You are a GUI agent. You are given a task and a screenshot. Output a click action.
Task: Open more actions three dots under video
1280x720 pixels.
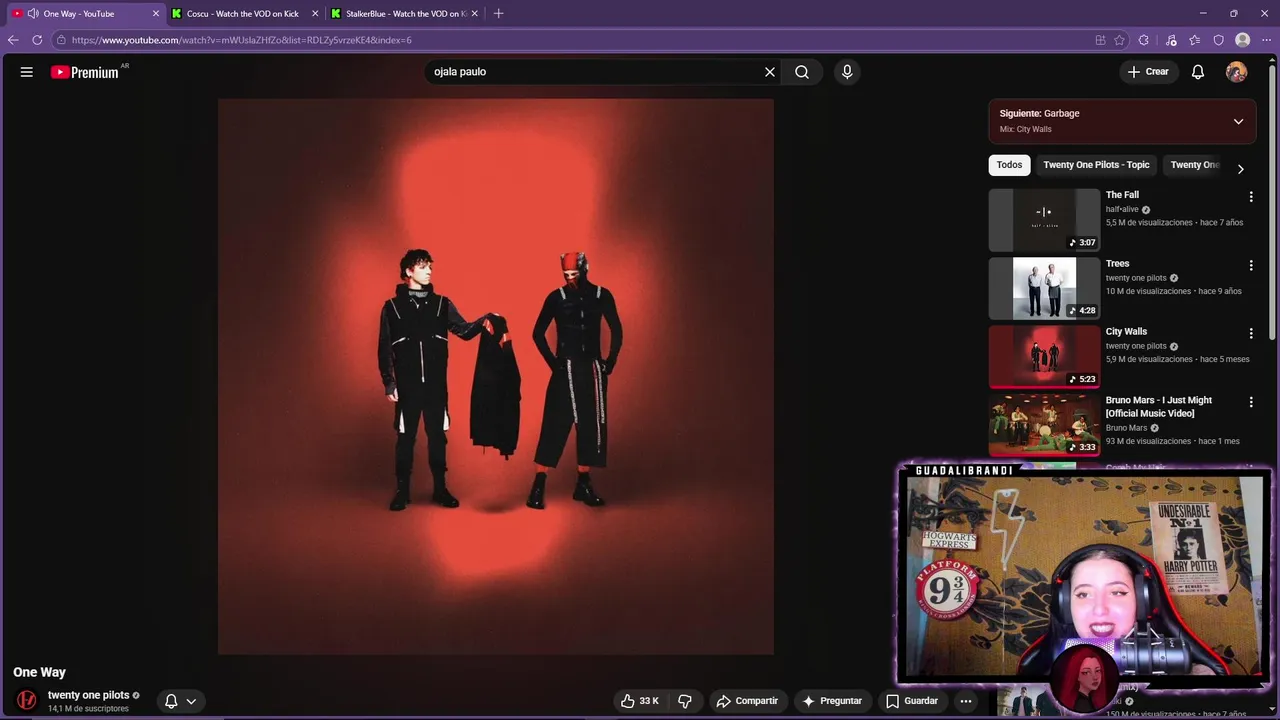(966, 701)
